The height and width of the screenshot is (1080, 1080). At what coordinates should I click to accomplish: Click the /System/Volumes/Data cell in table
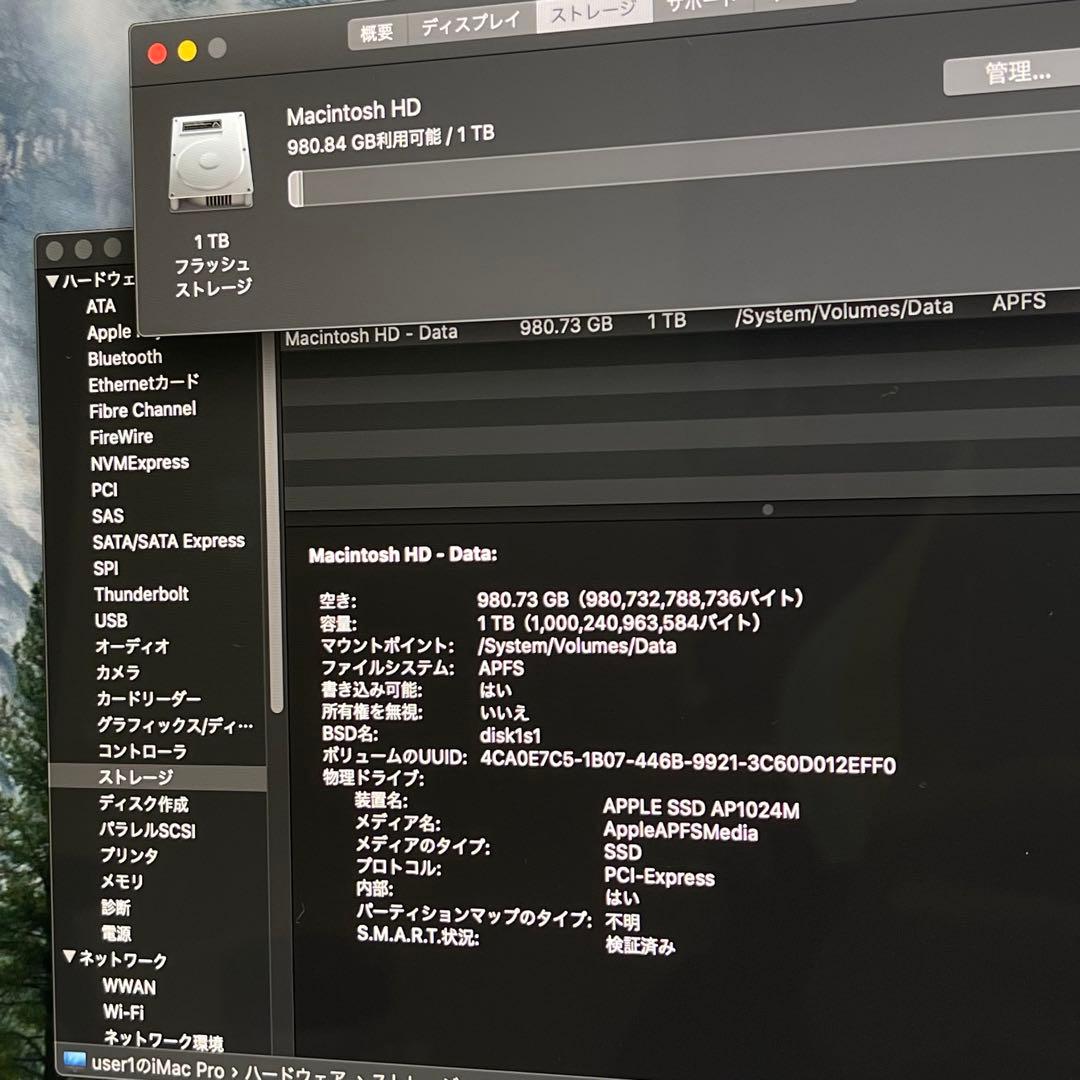pyautogui.click(x=844, y=311)
